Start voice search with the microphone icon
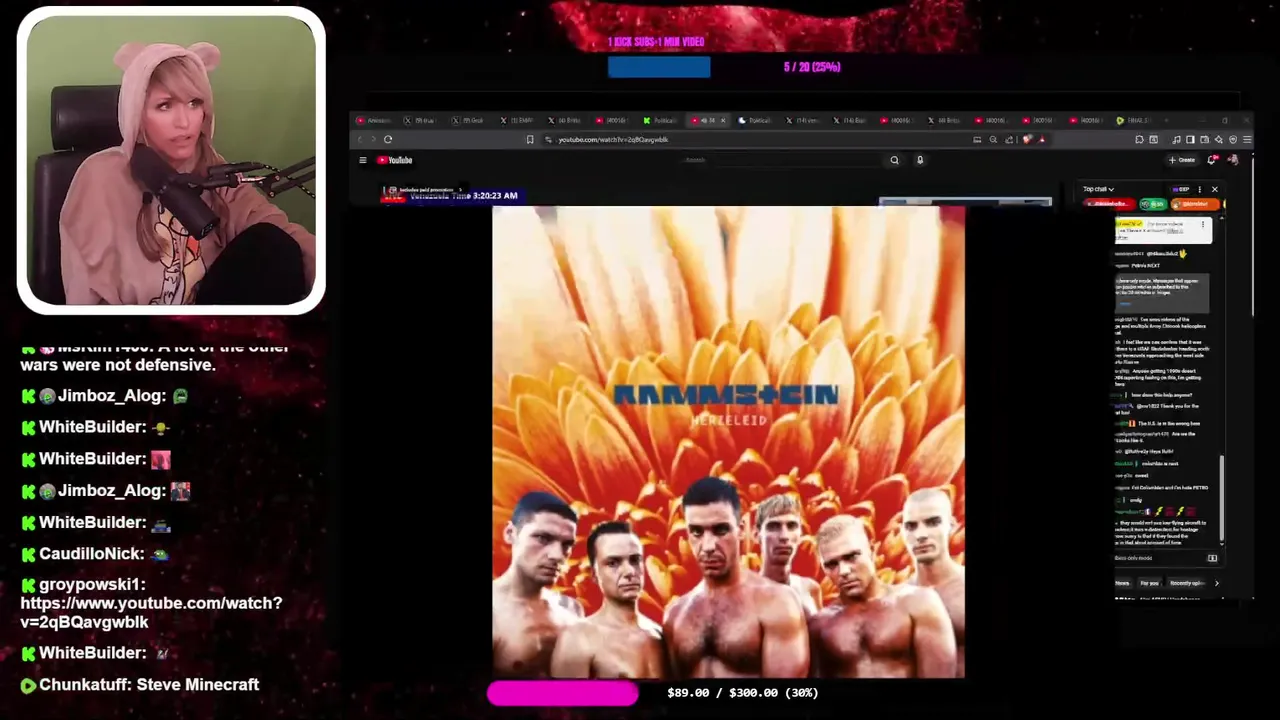1280x720 pixels. 920,160
